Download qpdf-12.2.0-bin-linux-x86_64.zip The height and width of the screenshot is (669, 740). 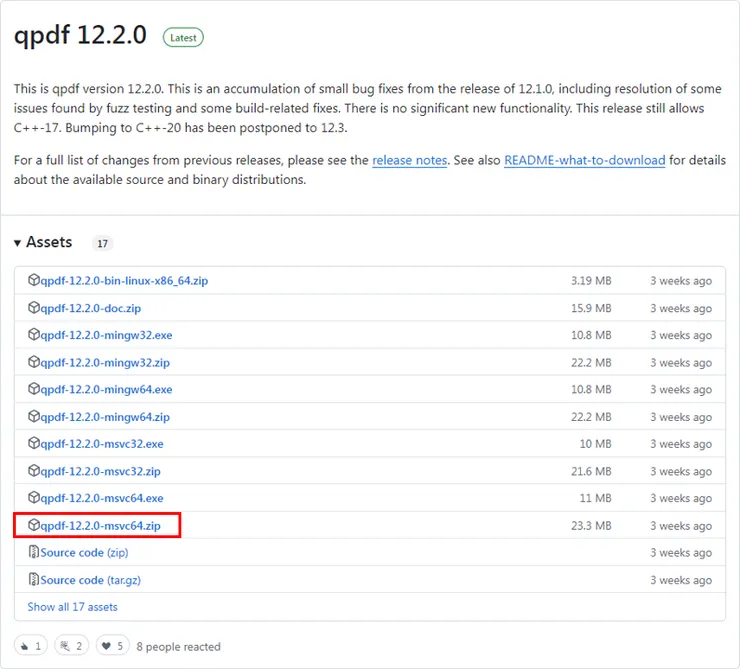124,281
